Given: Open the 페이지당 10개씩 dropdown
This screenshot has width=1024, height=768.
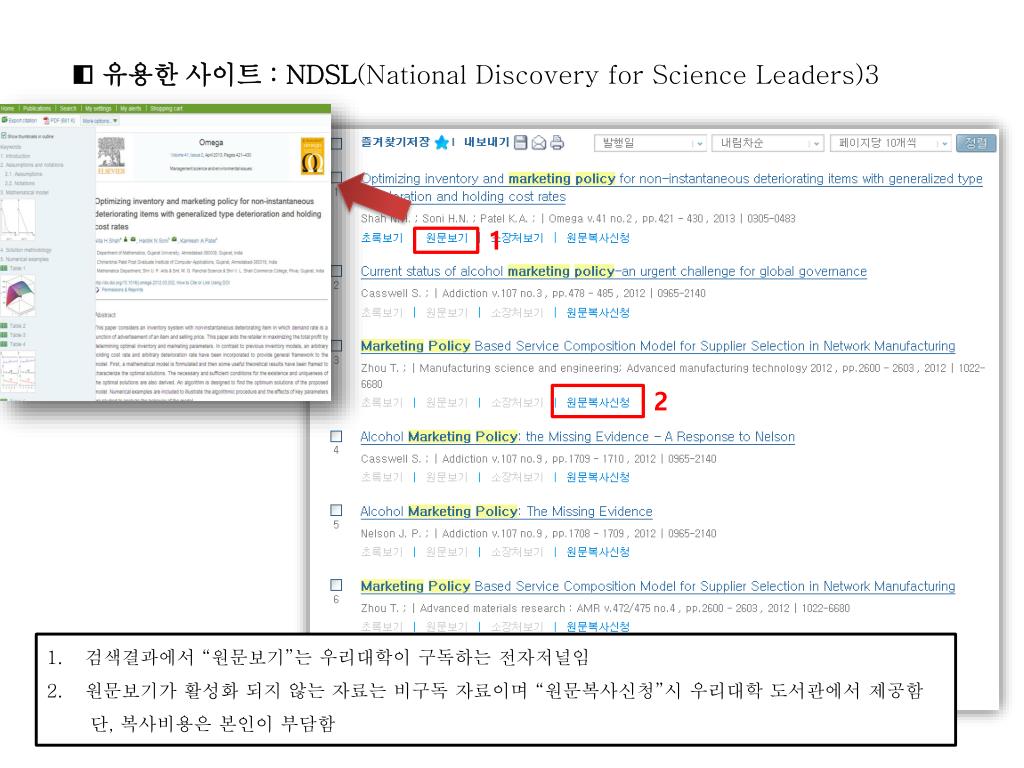Looking at the screenshot, I should point(891,143).
